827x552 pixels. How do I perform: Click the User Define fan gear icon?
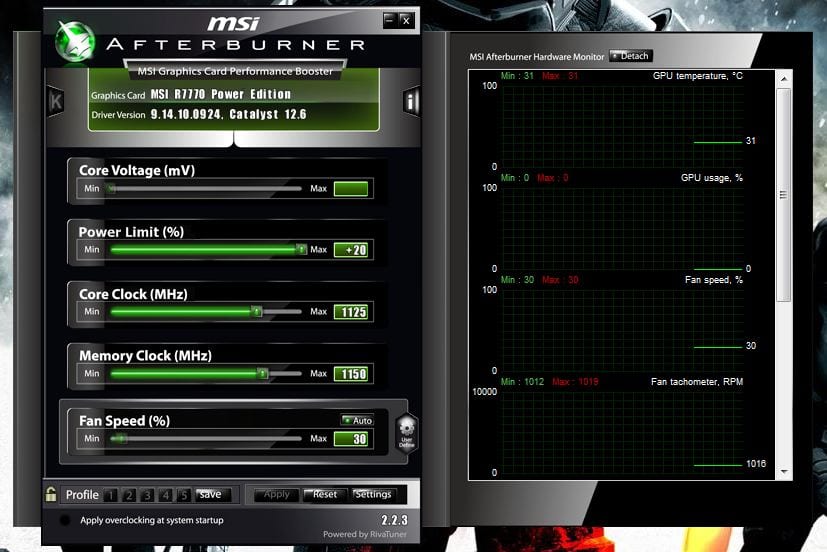coord(406,433)
